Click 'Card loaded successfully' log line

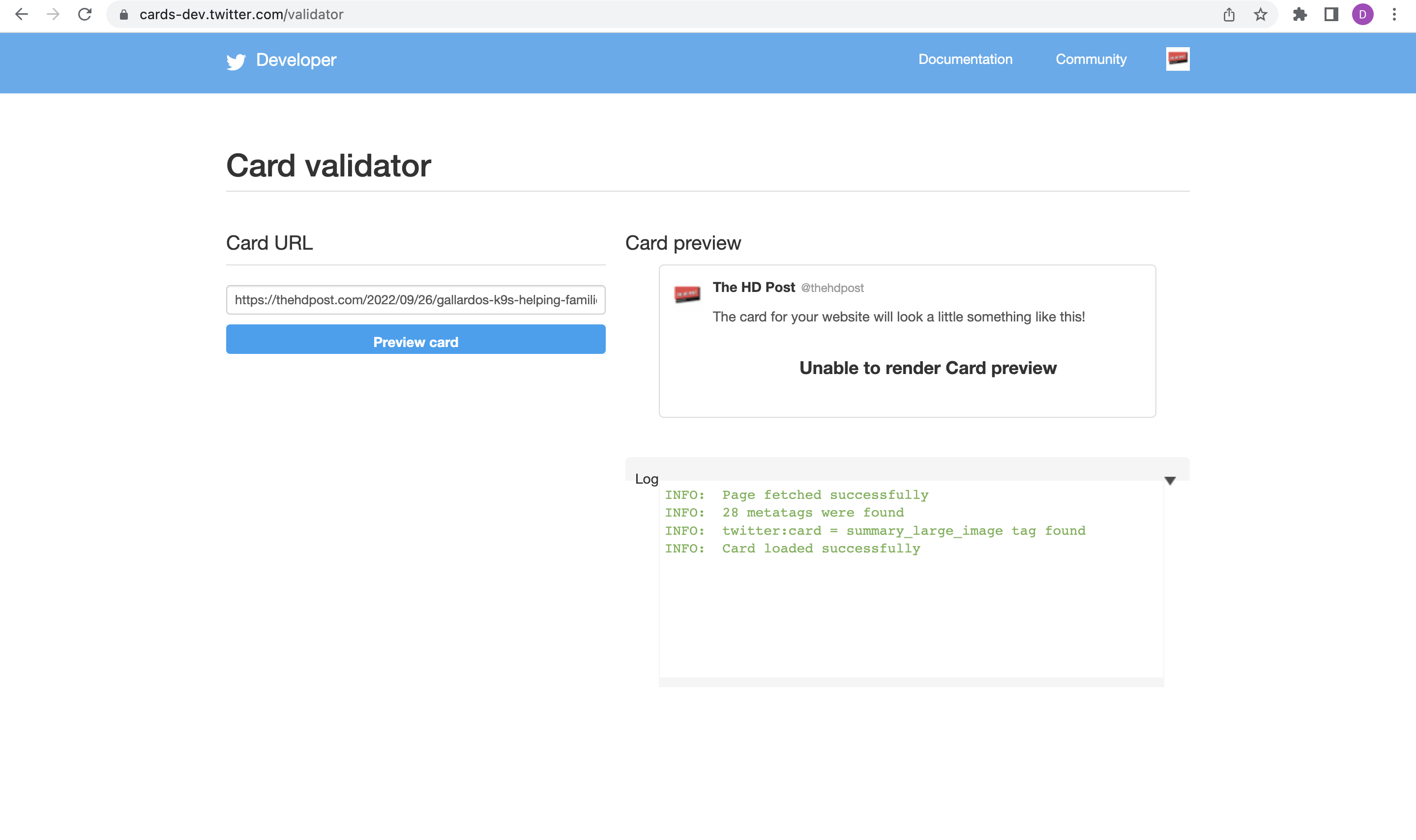click(793, 549)
